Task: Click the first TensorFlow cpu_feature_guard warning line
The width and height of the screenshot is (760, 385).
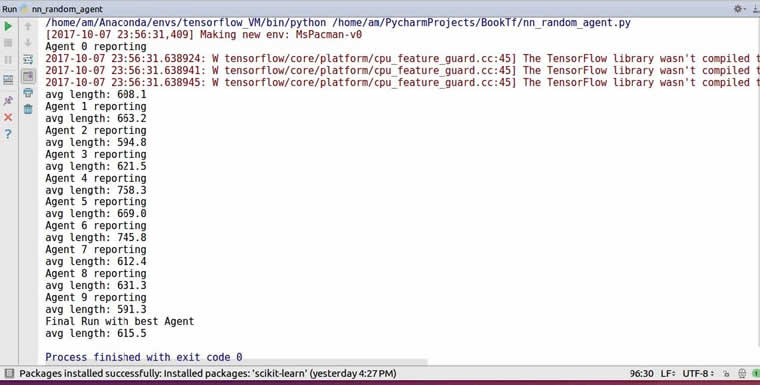Action: point(402,59)
